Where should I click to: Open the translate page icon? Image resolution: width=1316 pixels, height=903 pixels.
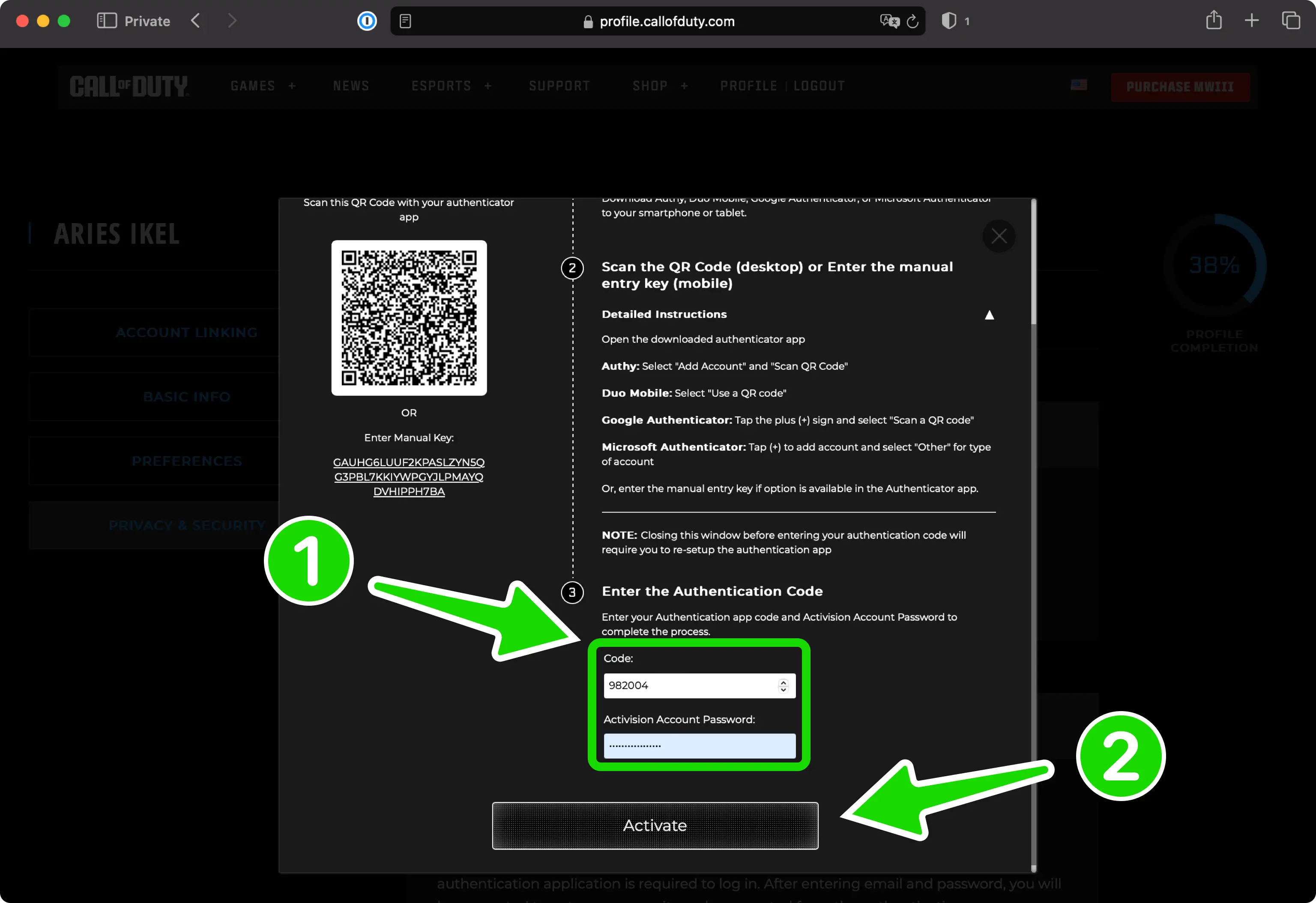[890, 21]
